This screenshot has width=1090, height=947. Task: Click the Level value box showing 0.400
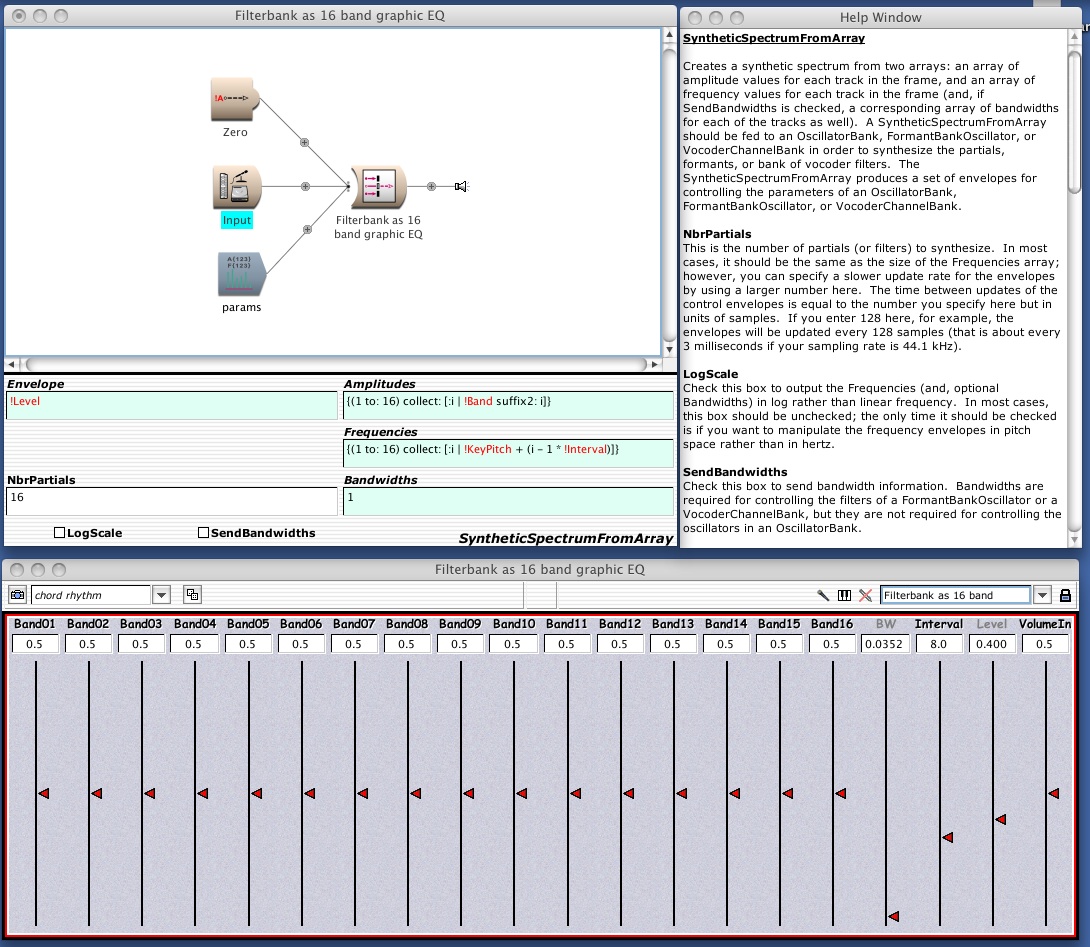coord(992,644)
